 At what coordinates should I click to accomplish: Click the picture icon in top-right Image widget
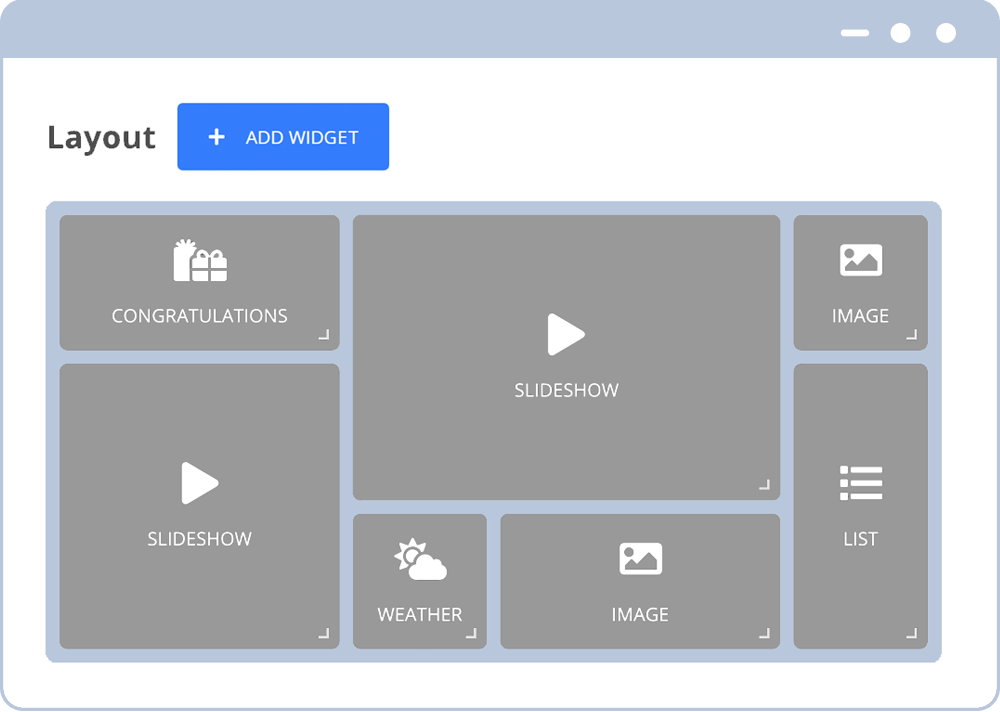(861, 260)
